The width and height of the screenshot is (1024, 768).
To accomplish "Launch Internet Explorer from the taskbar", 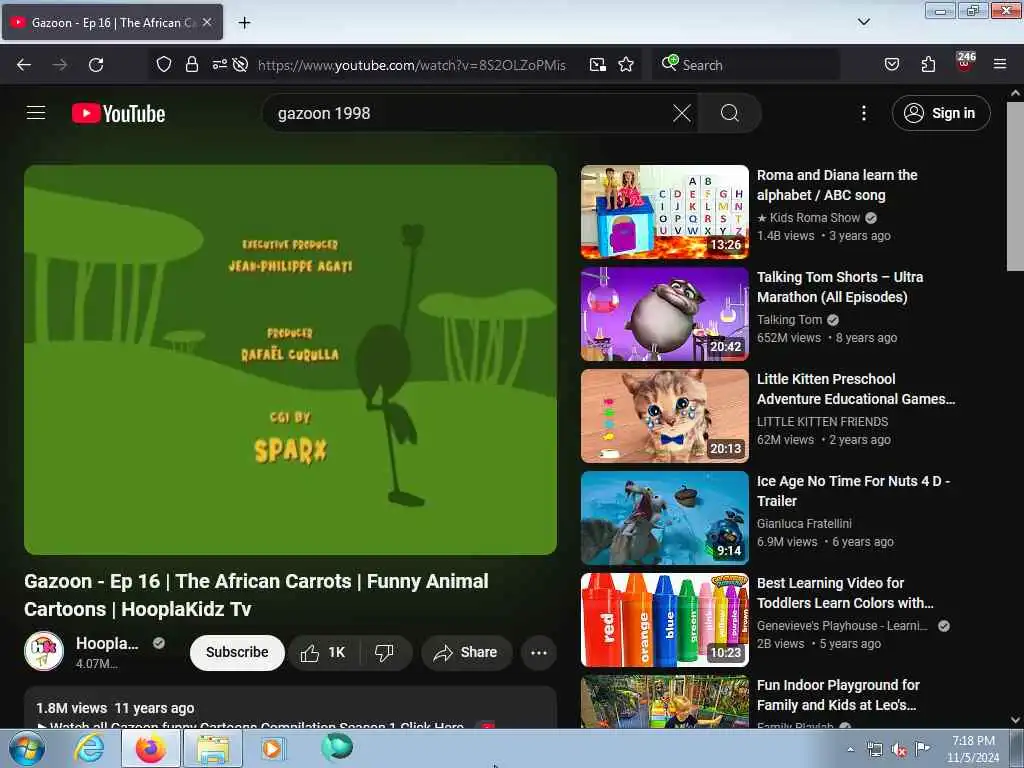I will (89, 748).
